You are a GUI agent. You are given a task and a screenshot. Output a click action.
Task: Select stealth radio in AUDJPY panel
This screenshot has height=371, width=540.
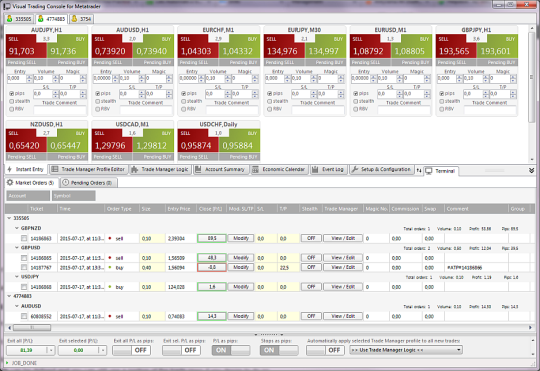[11, 101]
